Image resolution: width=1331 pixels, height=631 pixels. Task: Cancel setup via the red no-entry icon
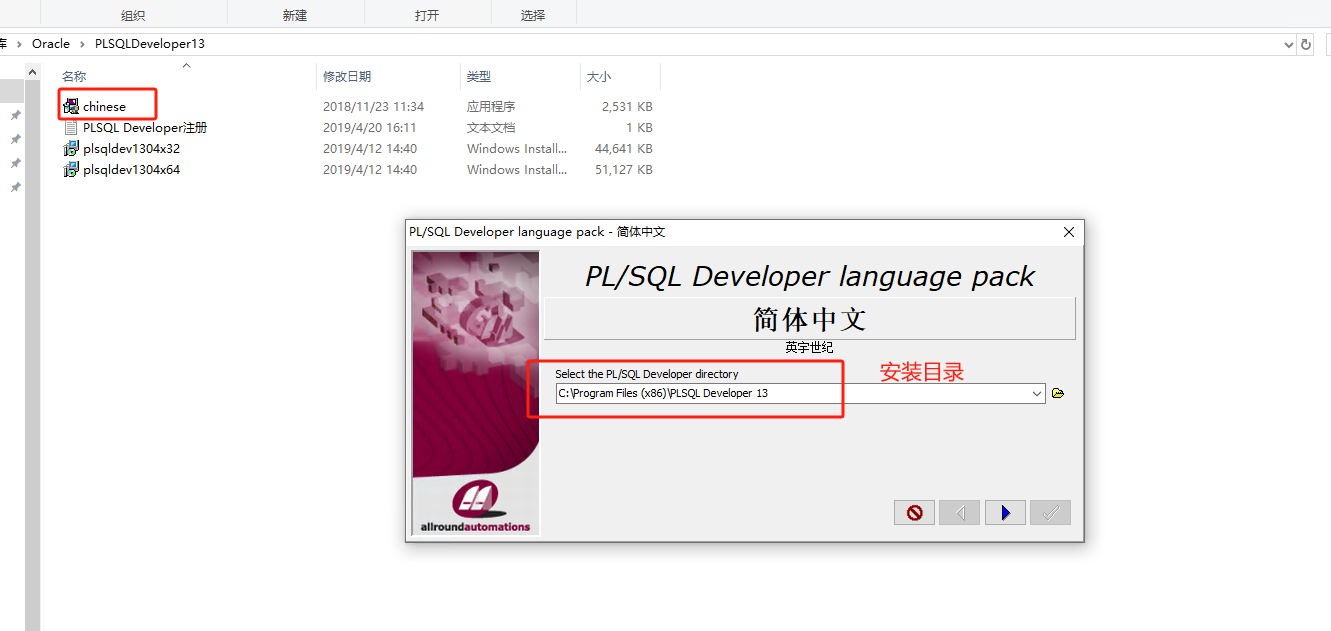[914, 512]
